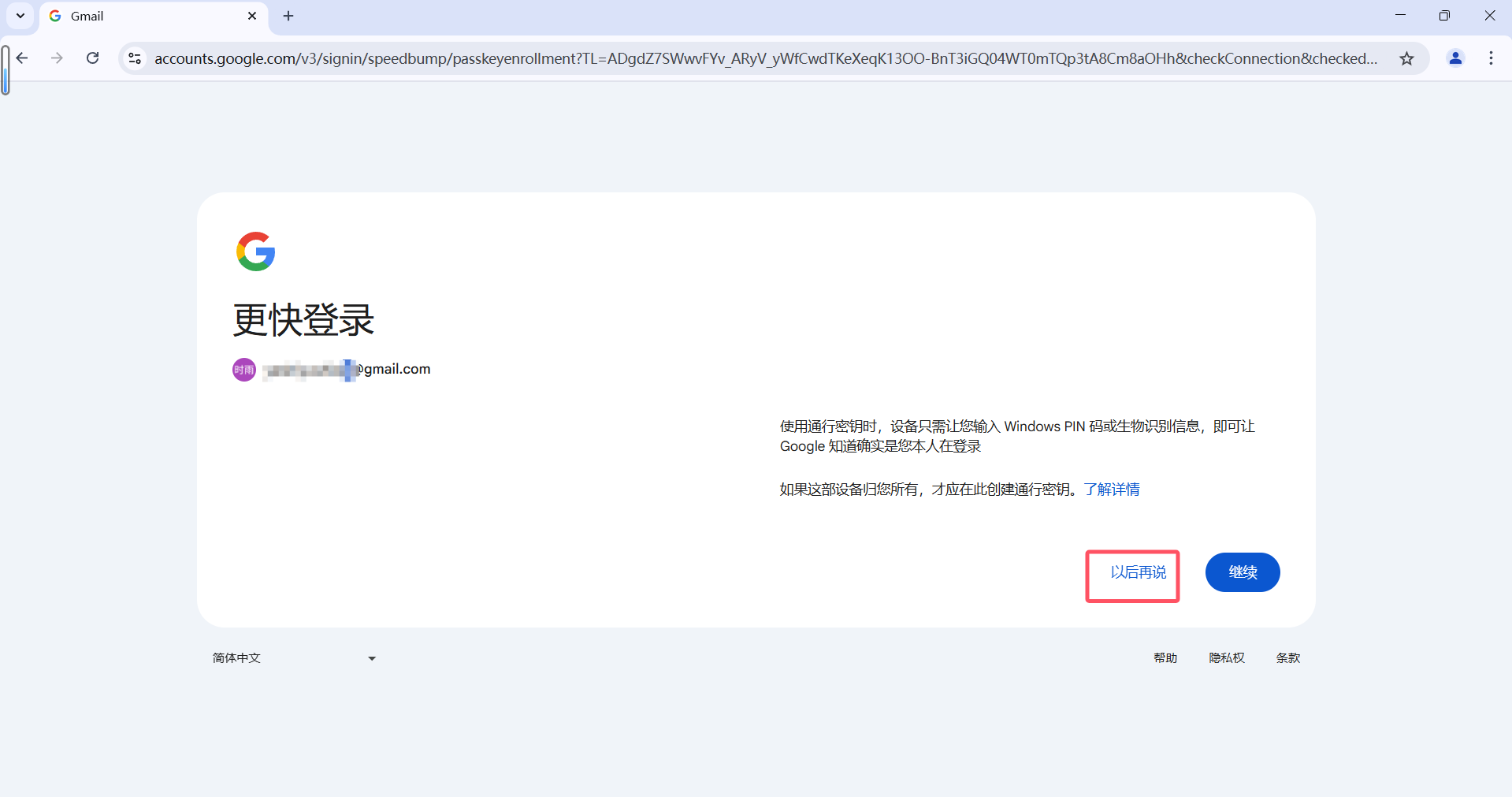Reload the page with the refresh icon
The height and width of the screenshot is (797, 1512).
(x=93, y=58)
